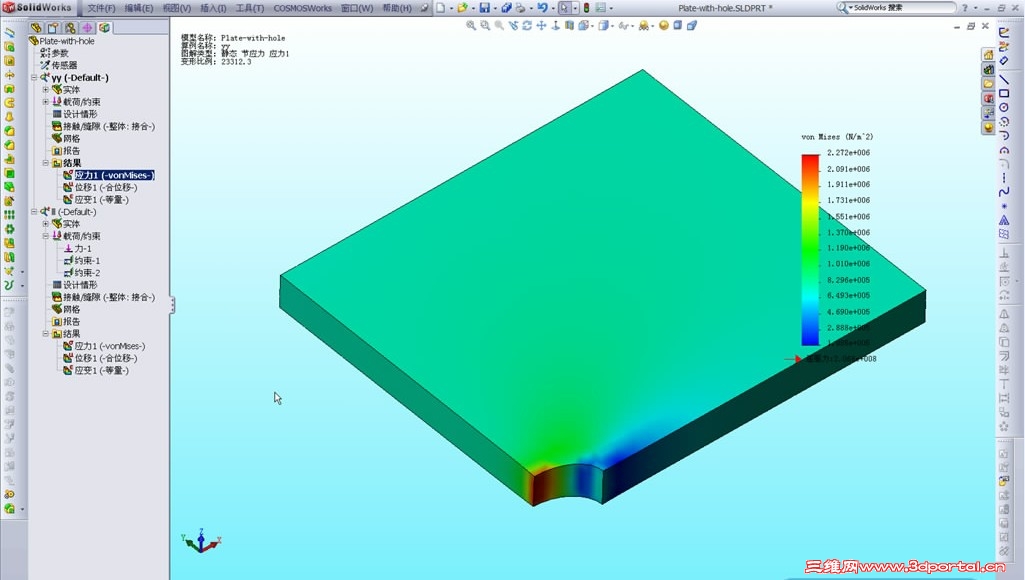The image size is (1025, 580).
Task: Click the von Mises (N/m^2) legend title
Action: click(837, 137)
